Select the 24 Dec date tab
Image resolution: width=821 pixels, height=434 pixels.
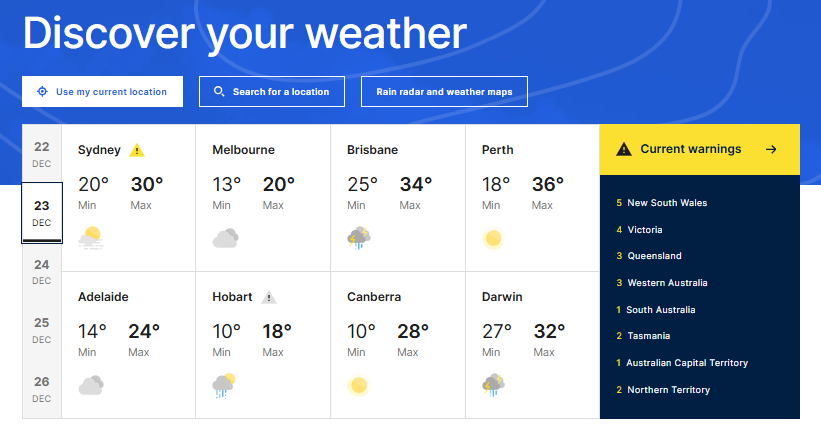[41, 271]
